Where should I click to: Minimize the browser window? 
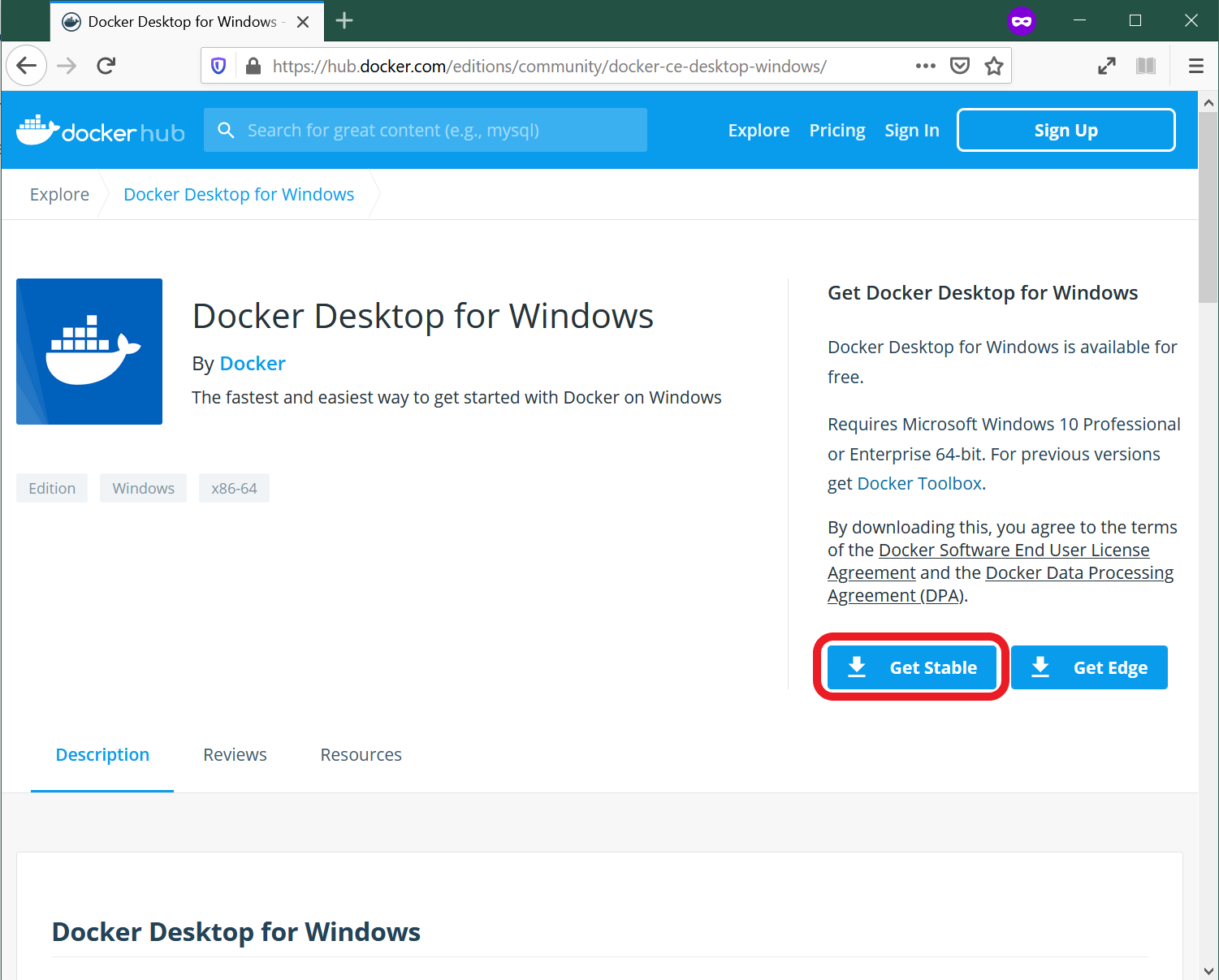(1079, 21)
